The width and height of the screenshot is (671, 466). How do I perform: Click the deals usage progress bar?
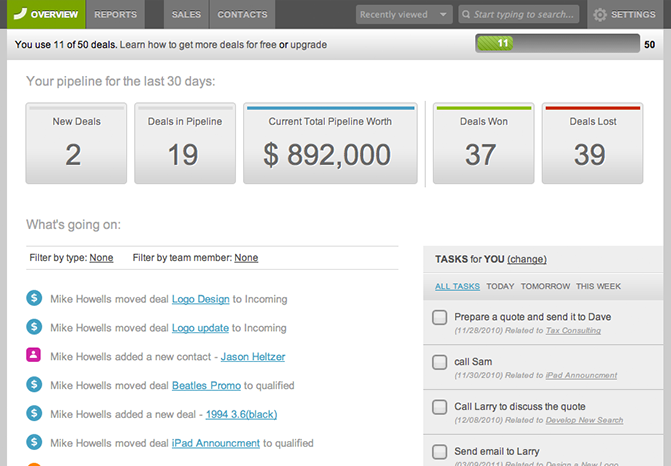[558, 43]
